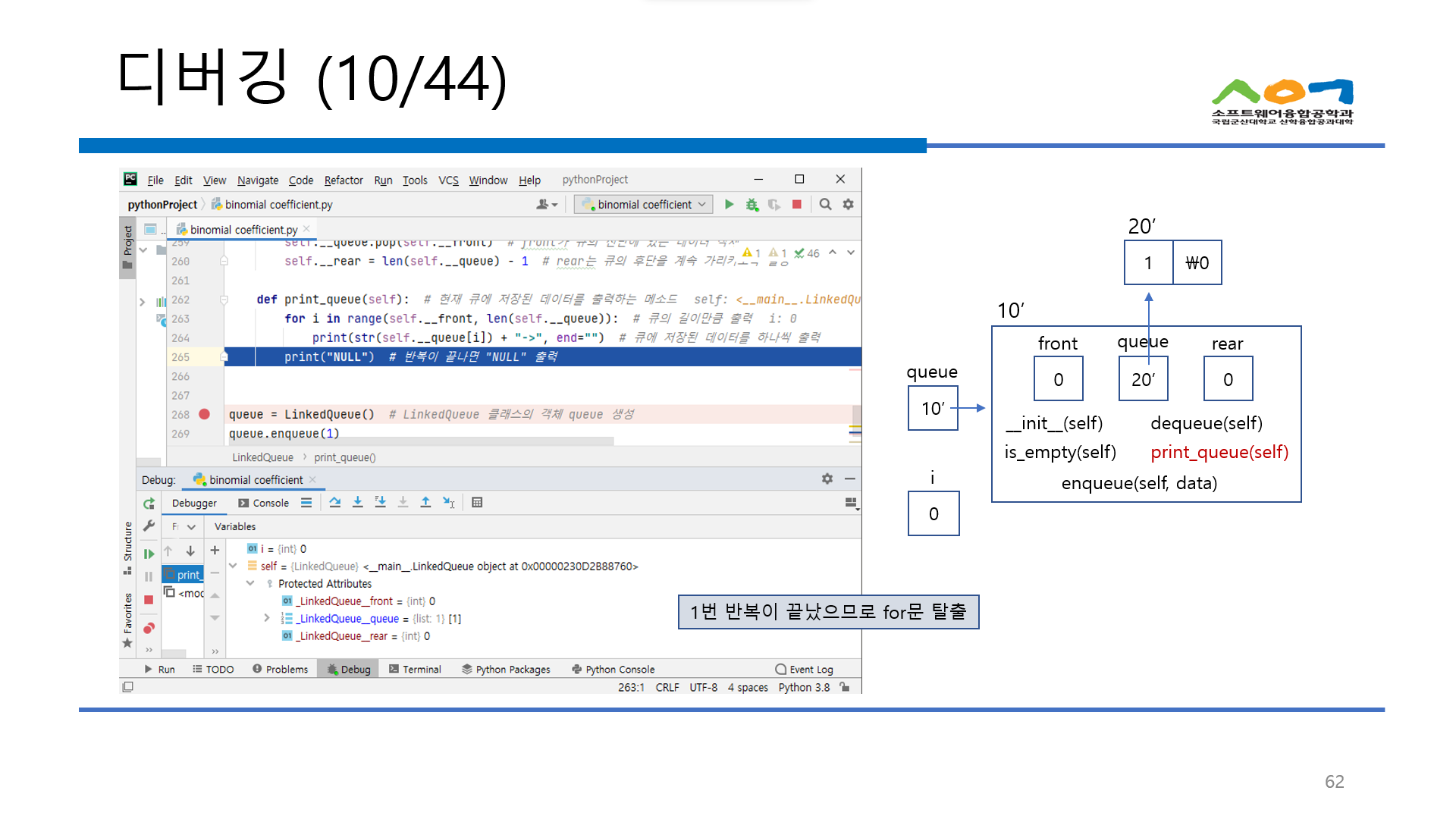
Task: Click New Watch plus icon
Action: (215, 551)
